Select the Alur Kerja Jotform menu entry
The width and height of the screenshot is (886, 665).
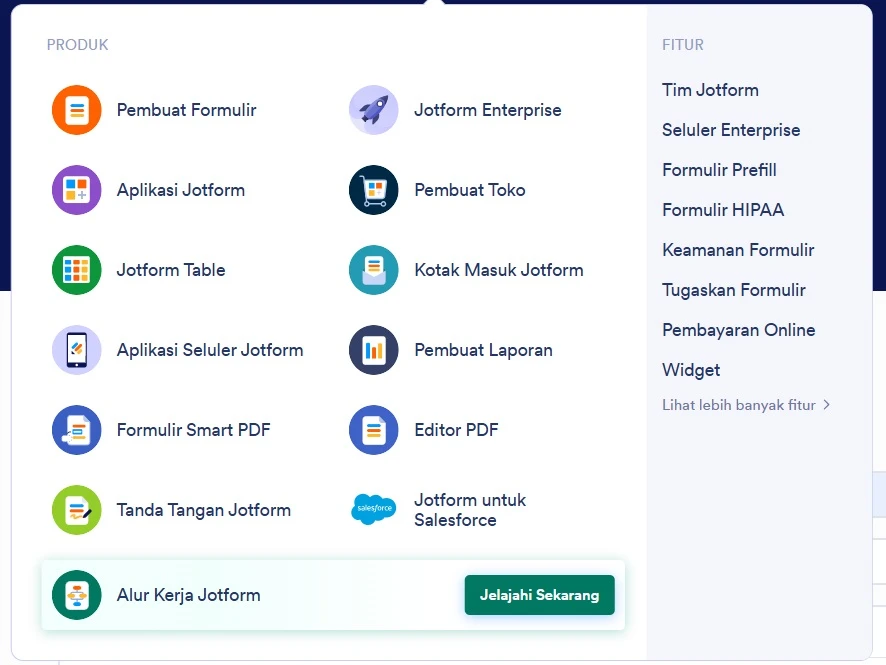(188, 594)
